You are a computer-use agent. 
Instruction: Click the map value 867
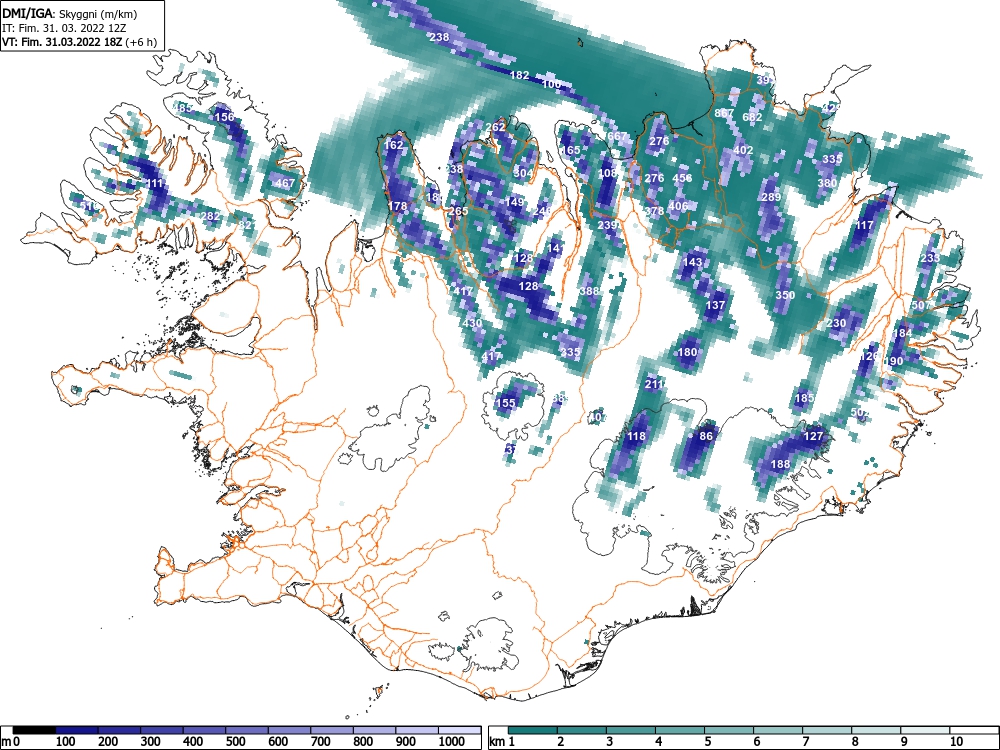[724, 113]
